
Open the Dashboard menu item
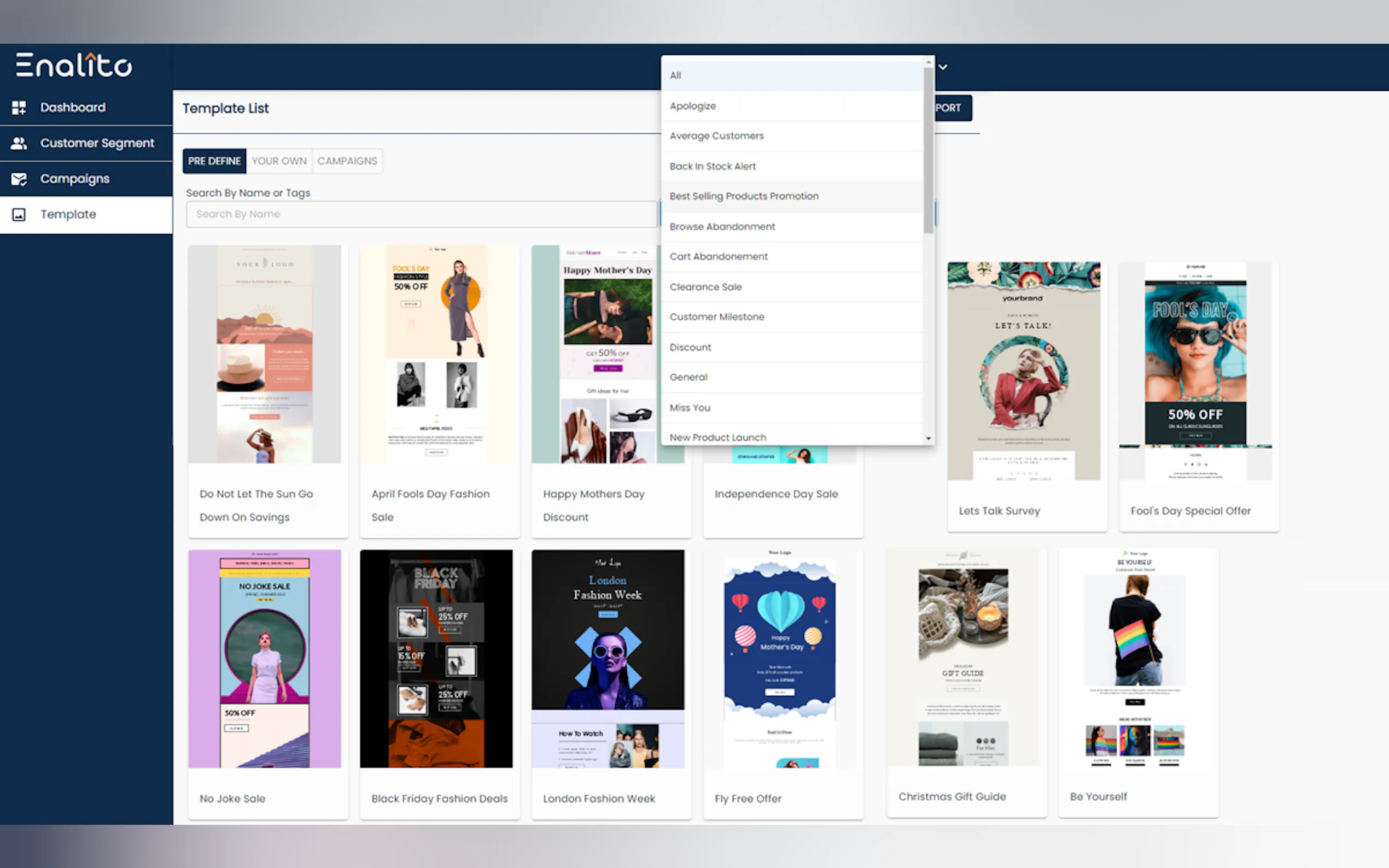click(86, 107)
